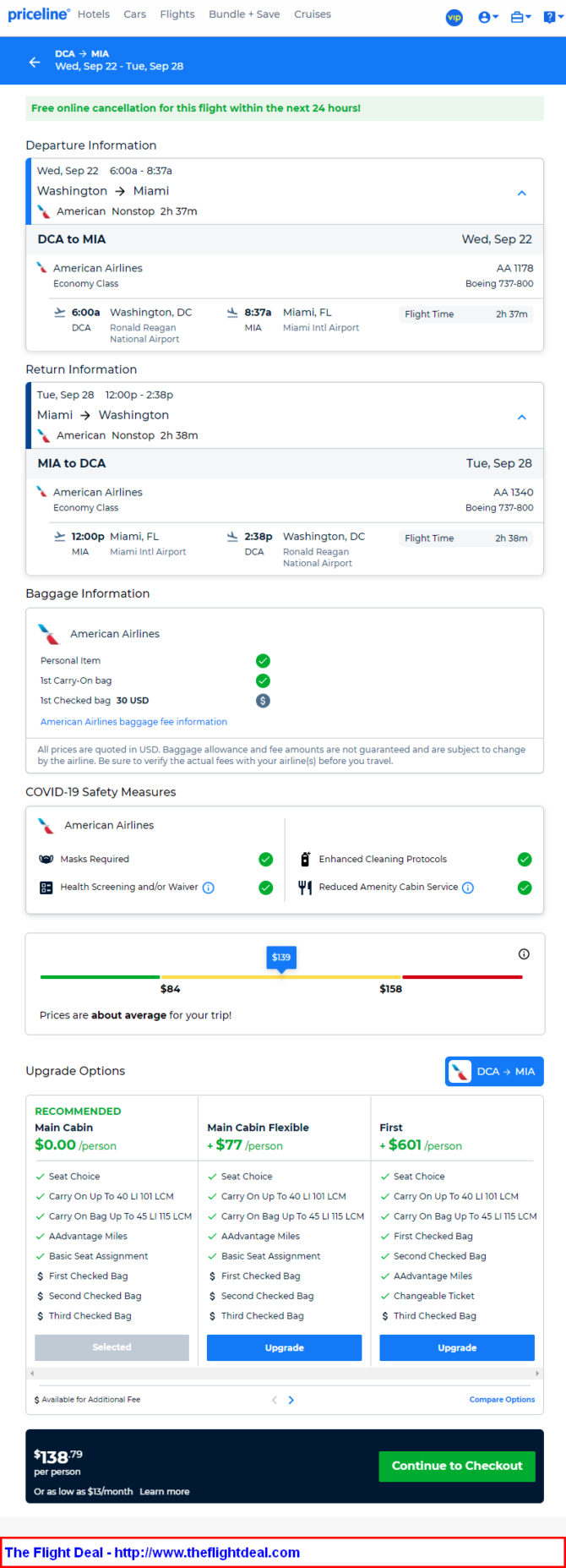Select the DCA → MIA upgrade tab
Viewport: 566px width, 1568px height.
(x=494, y=1071)
